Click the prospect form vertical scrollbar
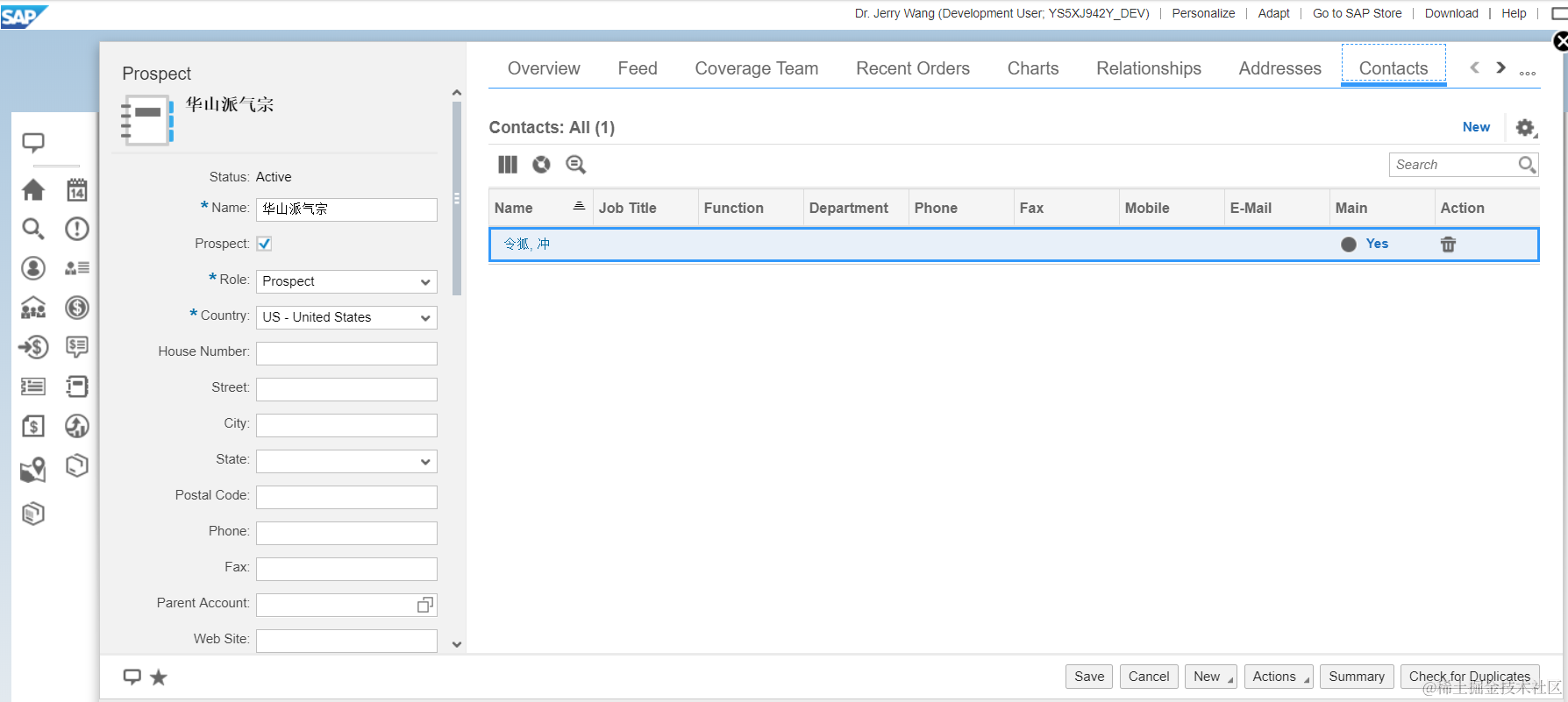This screenshot has height=702, width=1568. click(456, 198)
